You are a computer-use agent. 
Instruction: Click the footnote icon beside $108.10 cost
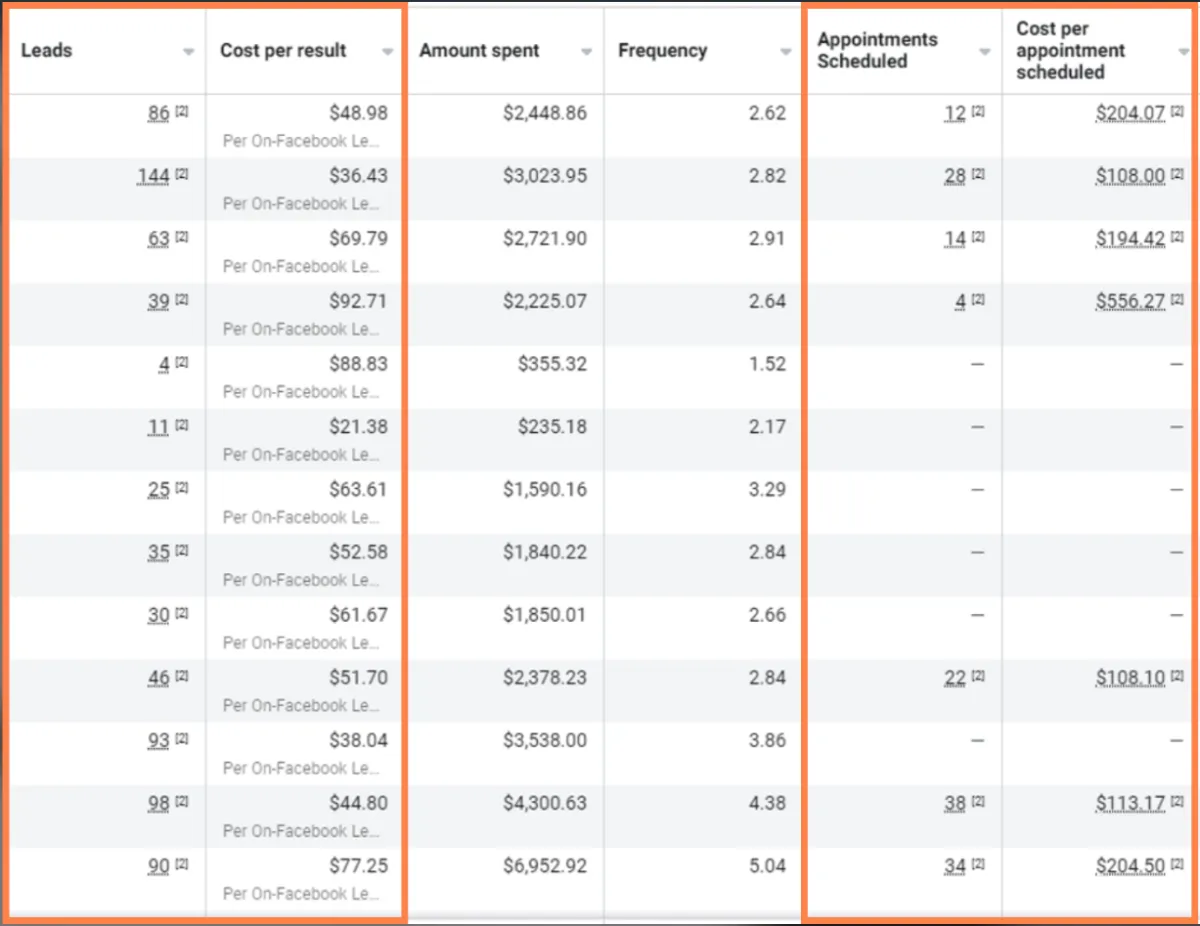click(1177, 677)
